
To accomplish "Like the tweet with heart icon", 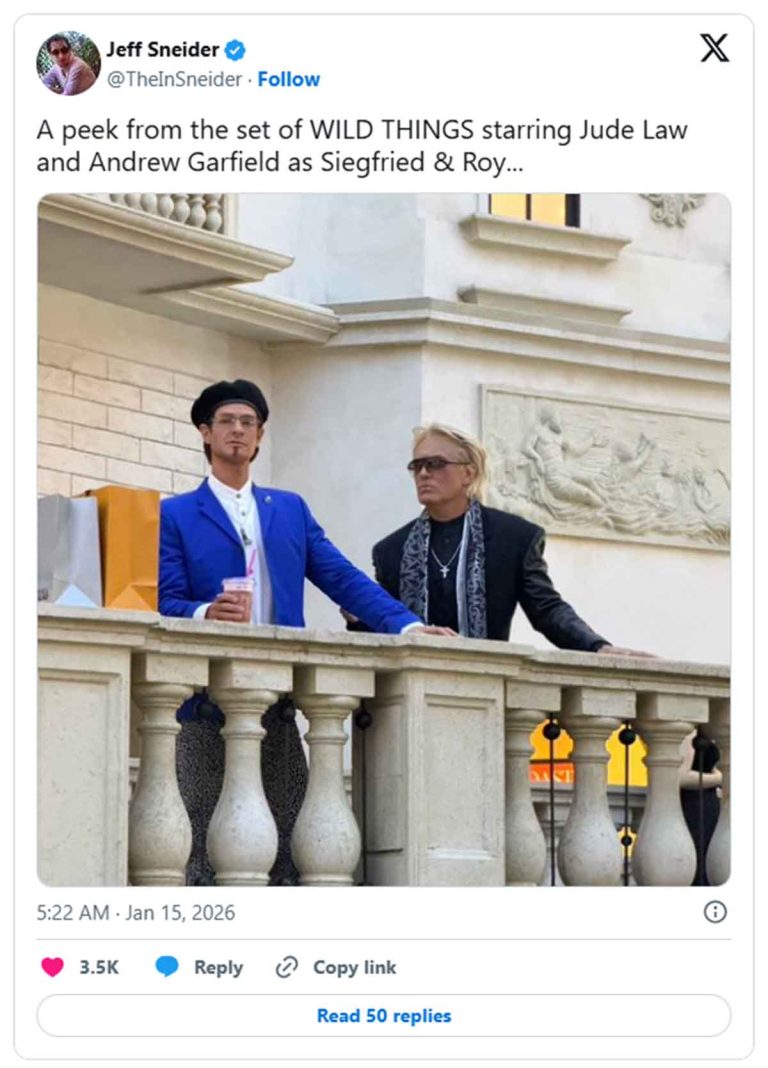I will coord(52,967).
